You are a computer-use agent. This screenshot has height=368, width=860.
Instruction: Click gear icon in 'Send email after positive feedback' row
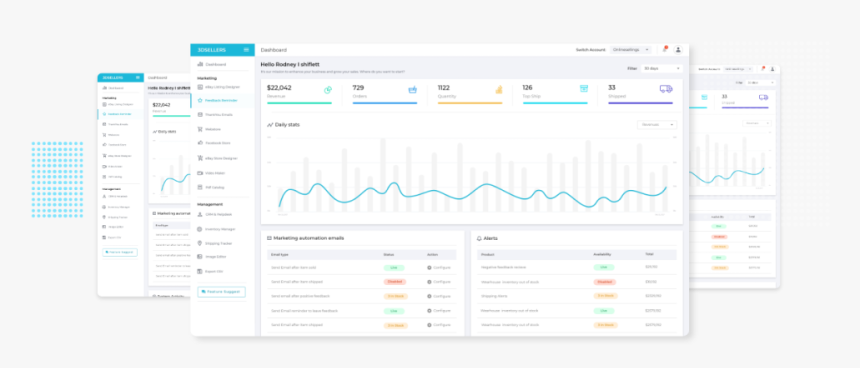point(429,296)
